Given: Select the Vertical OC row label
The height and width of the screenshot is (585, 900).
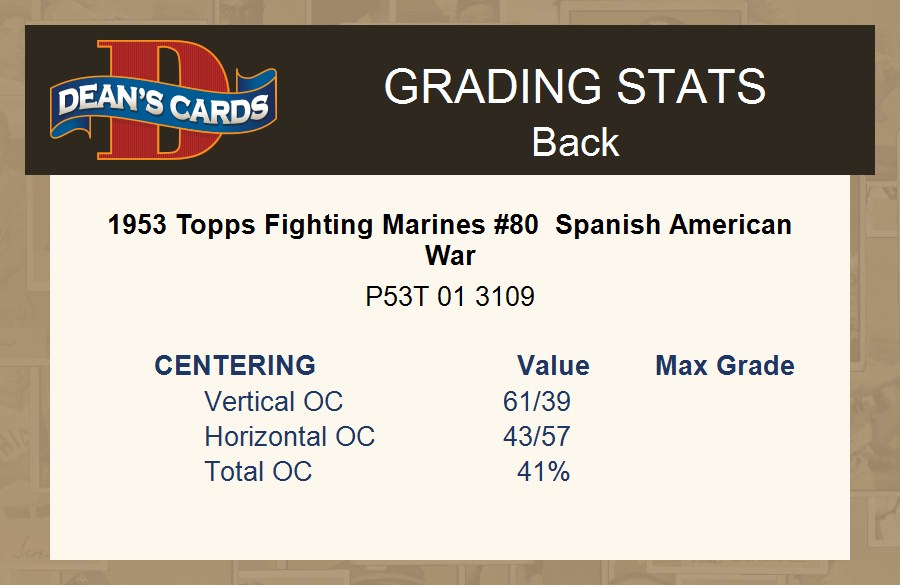Looking at the screenshot, I should pos(273,402).
